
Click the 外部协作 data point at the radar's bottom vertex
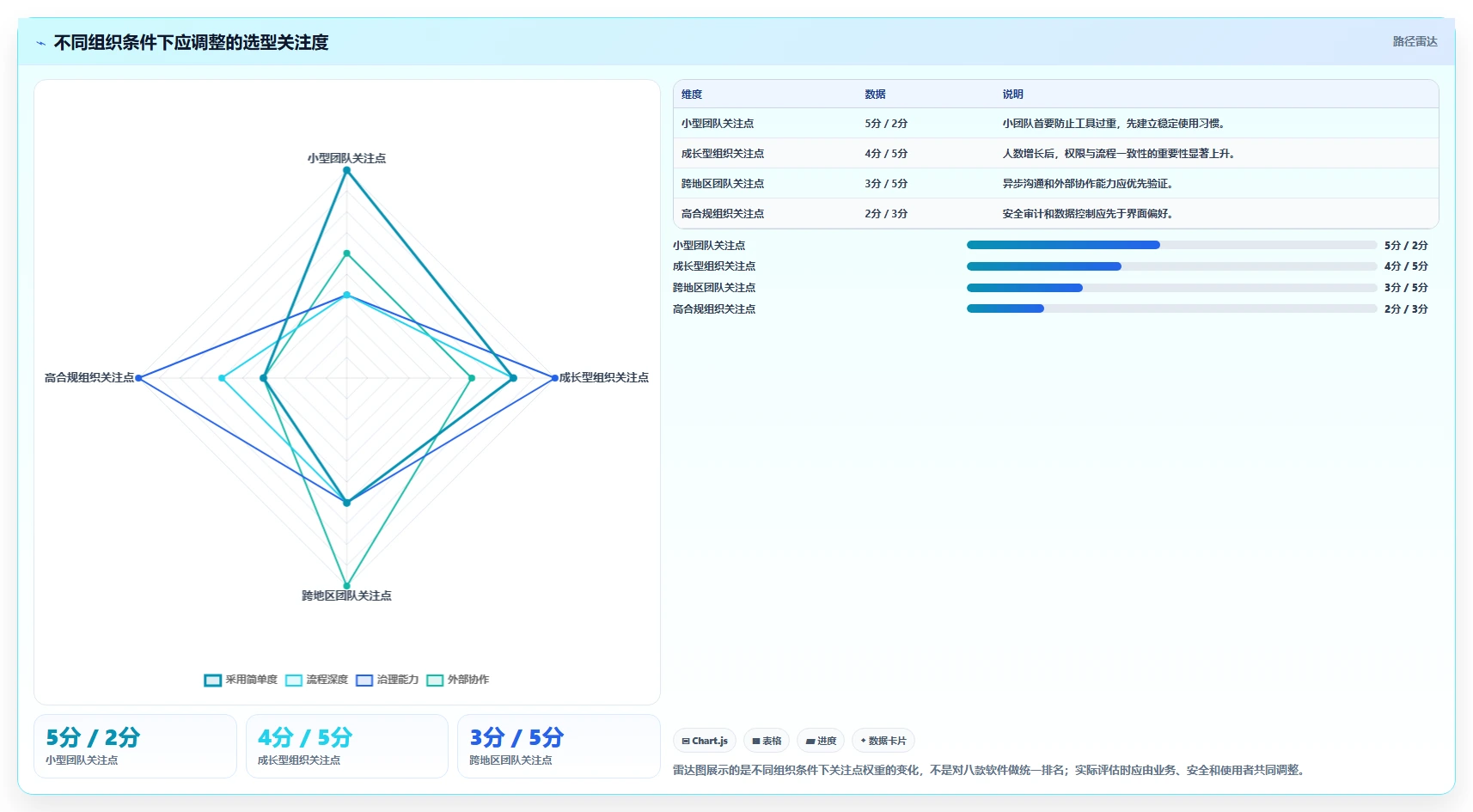point(347,586)
